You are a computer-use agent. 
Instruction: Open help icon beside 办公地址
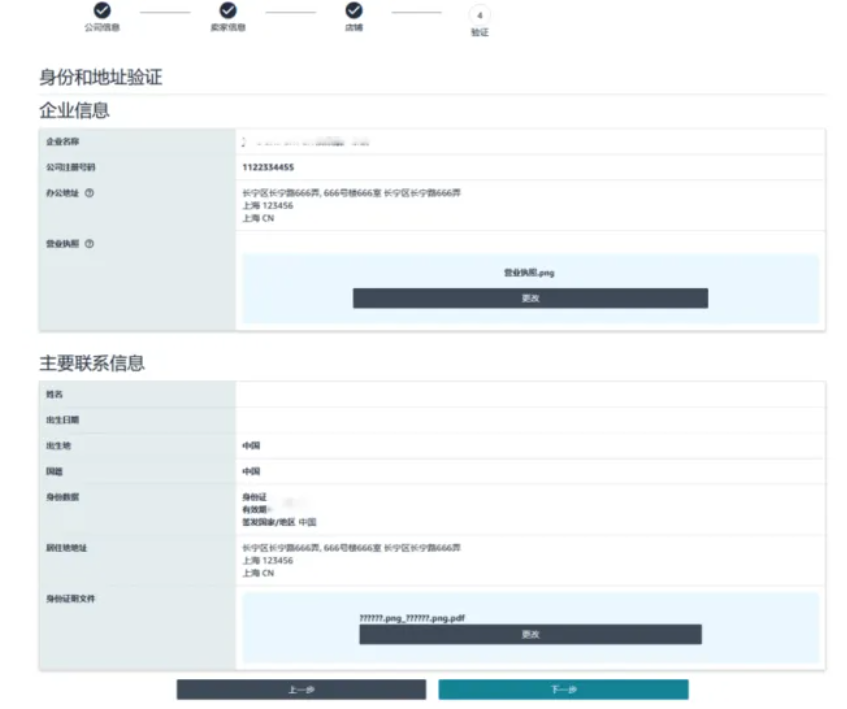89,192
